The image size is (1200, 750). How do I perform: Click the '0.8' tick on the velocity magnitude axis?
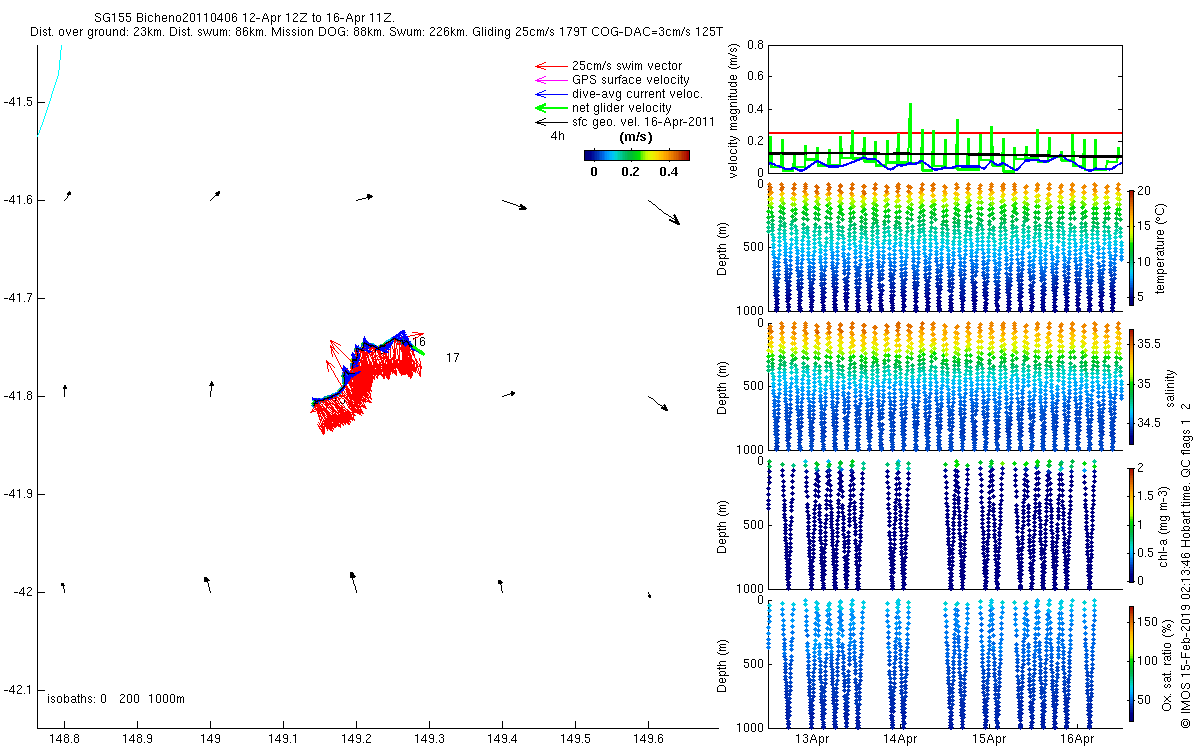coord(755,46)
